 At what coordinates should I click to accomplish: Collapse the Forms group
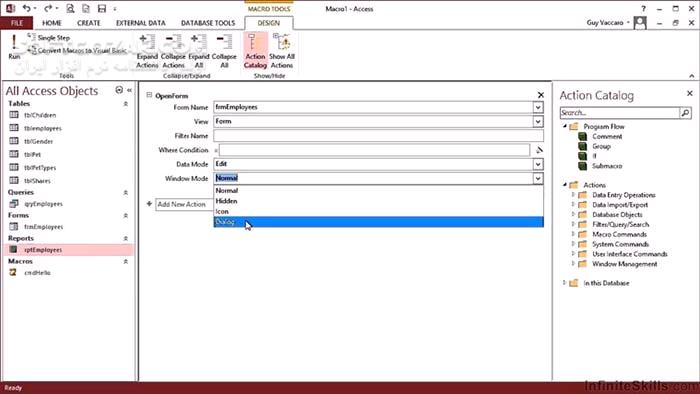125,216
